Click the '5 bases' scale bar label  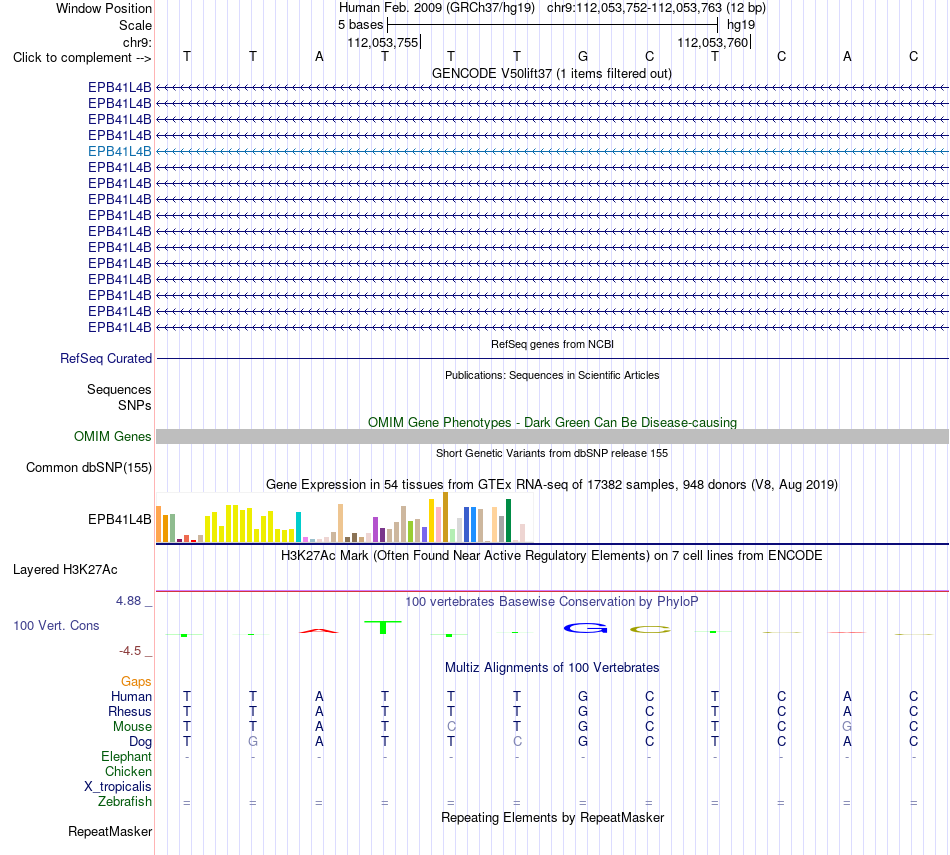point(360,25)
